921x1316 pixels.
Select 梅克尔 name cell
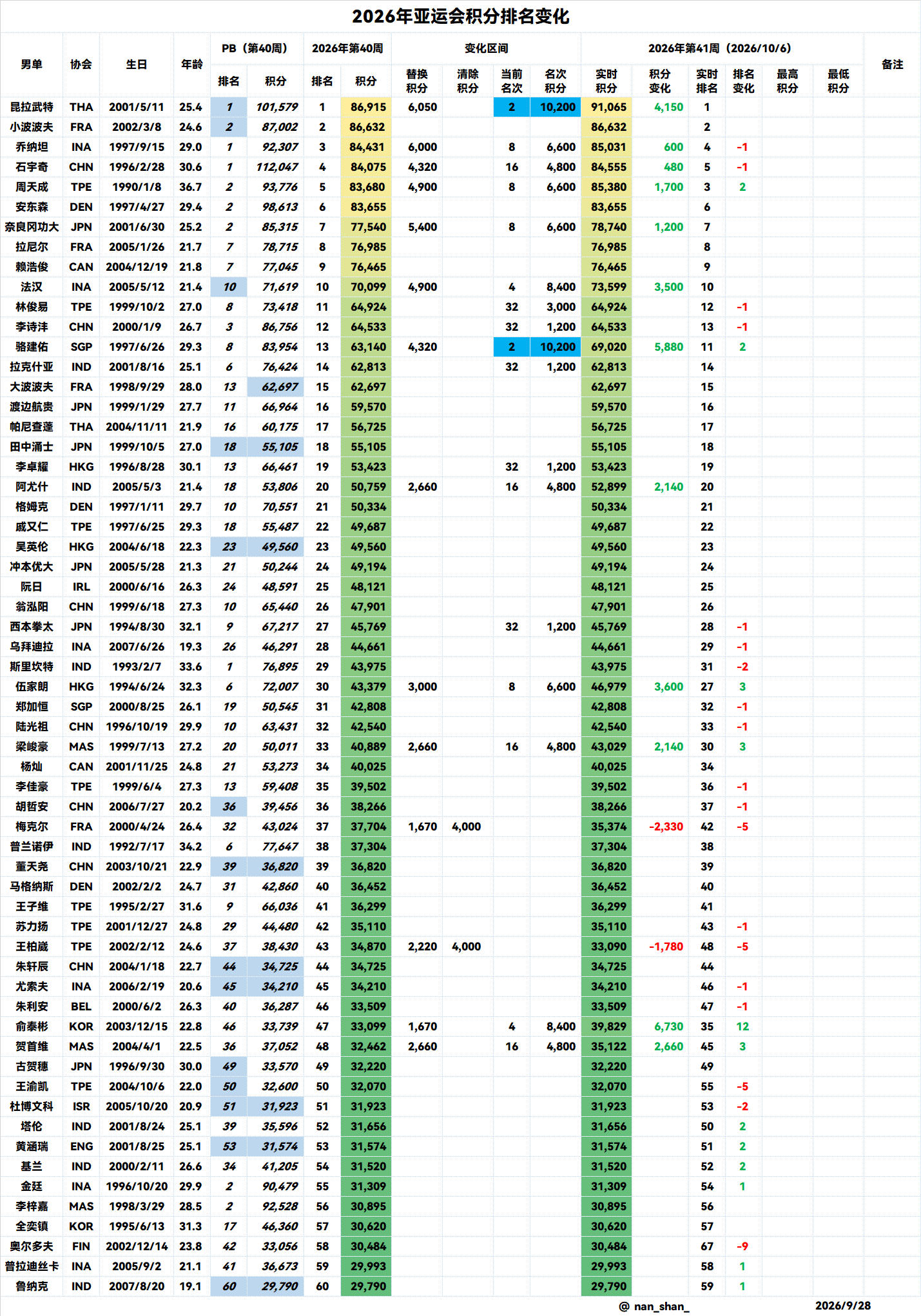(32, 827)
